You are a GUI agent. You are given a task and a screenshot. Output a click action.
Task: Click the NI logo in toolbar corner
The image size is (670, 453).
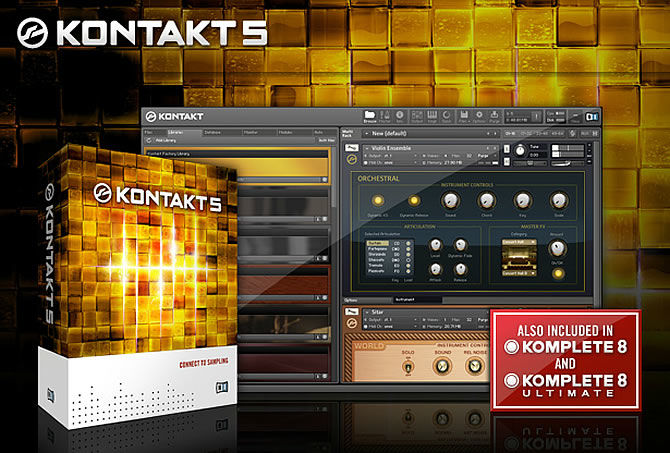(x=592, y=116)
